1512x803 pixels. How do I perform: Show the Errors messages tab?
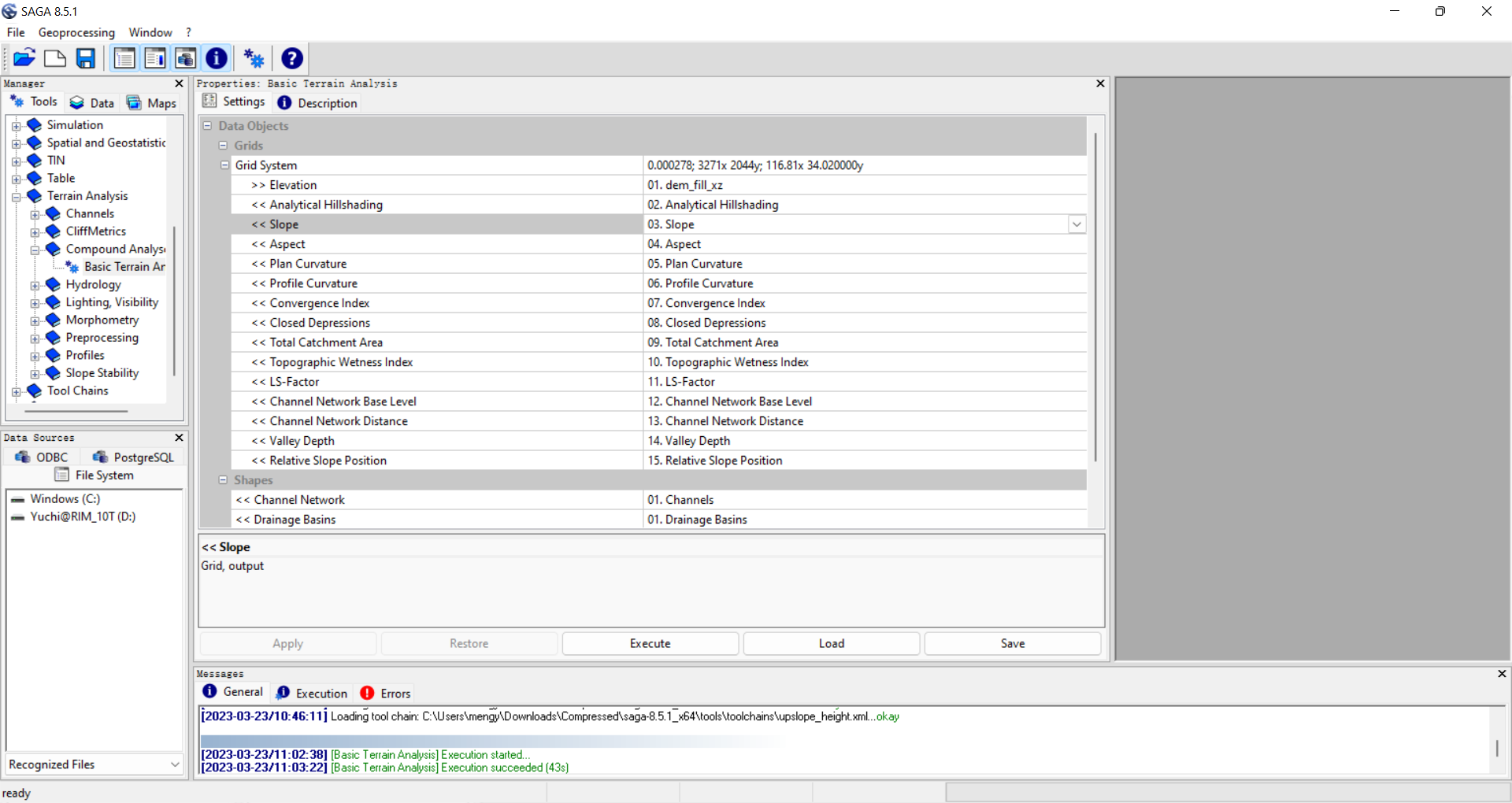[386, 694]
